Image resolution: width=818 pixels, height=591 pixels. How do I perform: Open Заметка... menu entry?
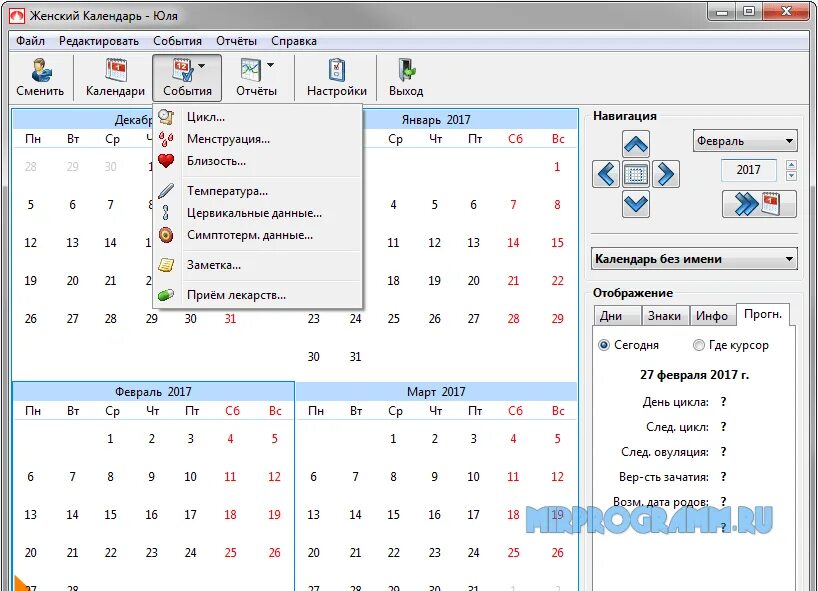258,265
